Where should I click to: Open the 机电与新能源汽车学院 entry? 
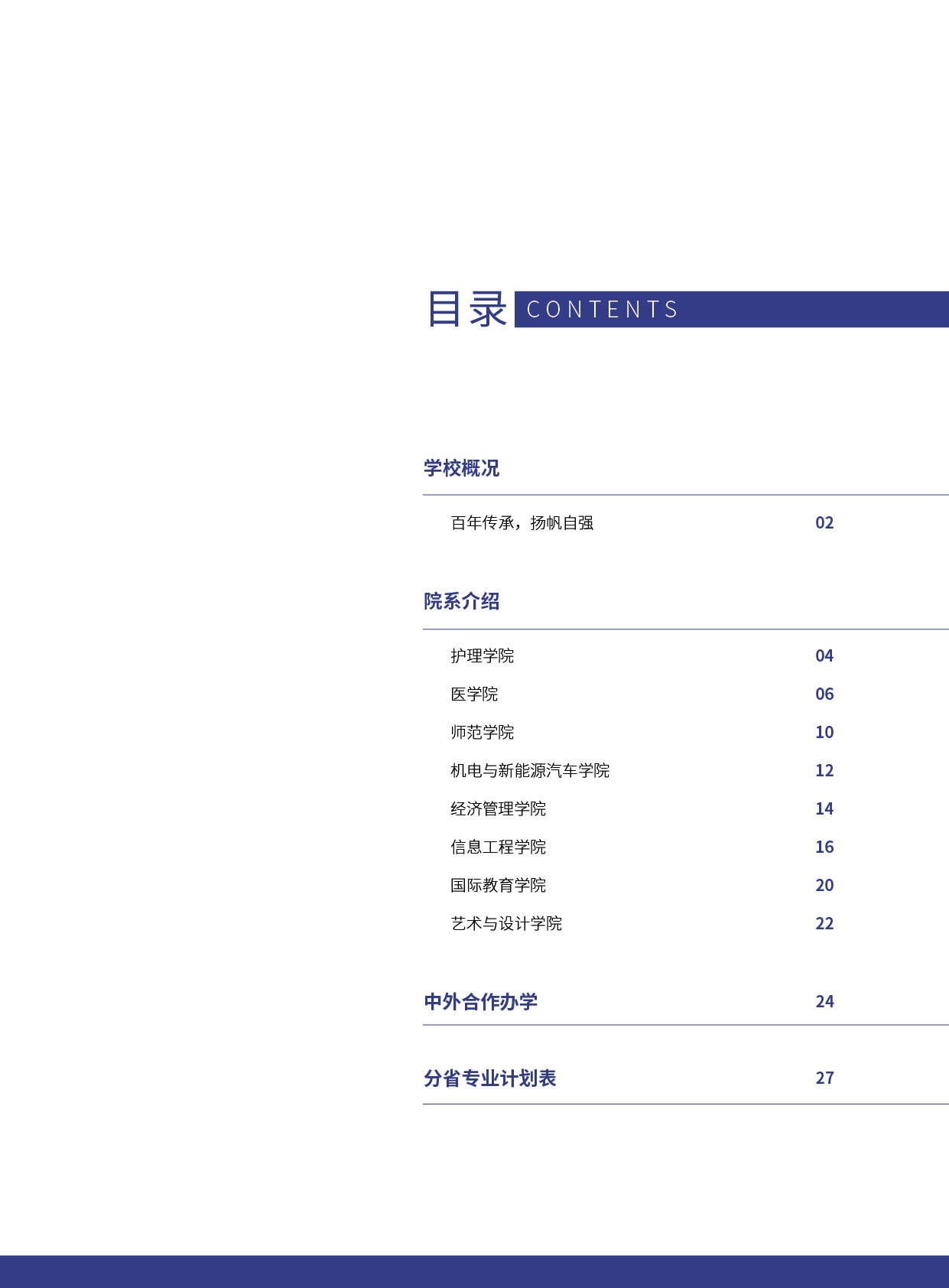tap(529, 771)
